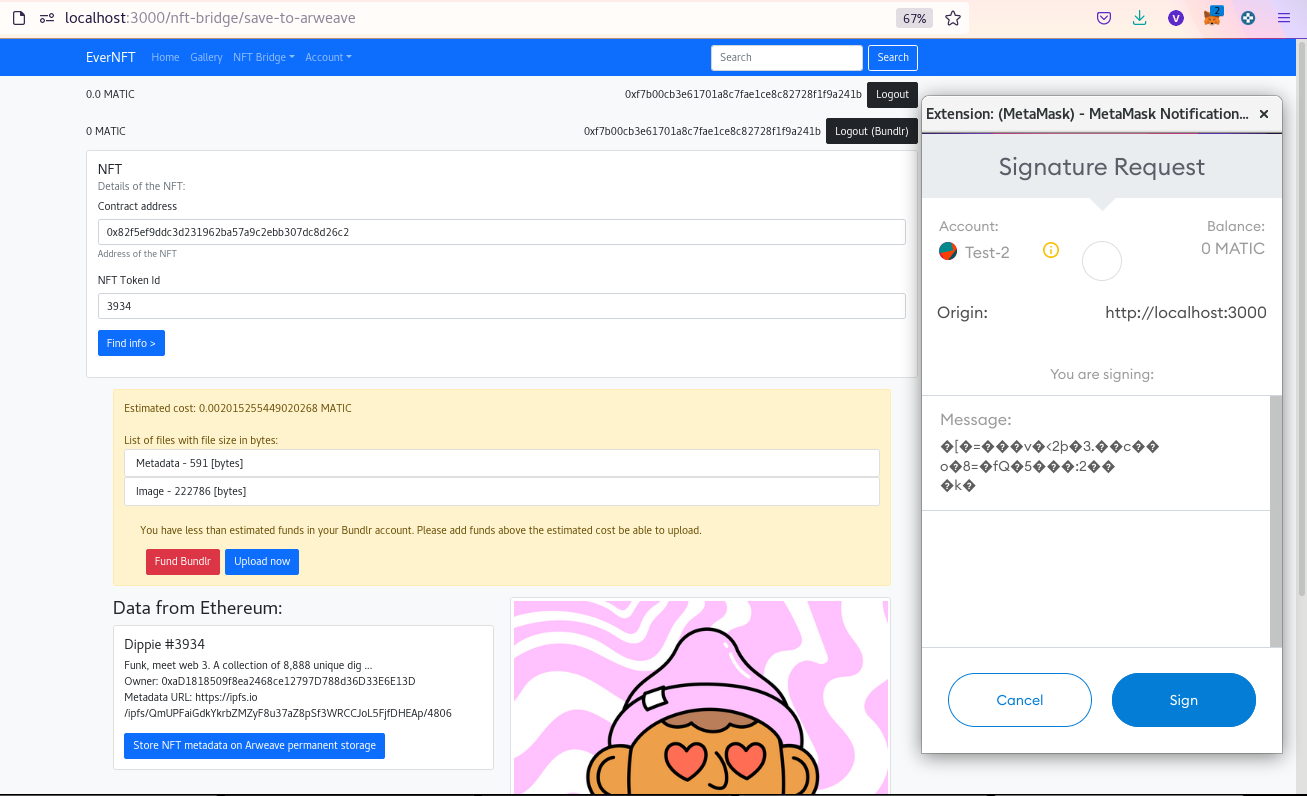Click the Logout button

coord(892,94)
